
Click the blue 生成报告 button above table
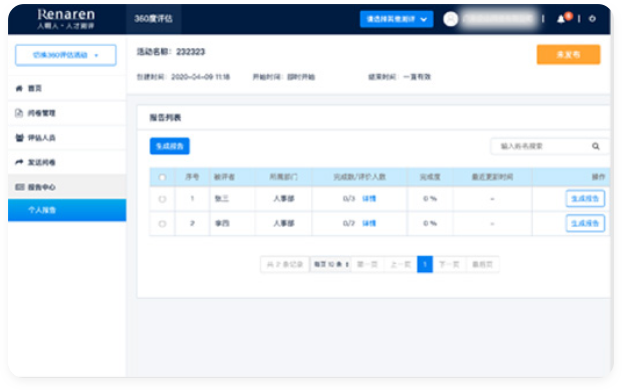169,146
